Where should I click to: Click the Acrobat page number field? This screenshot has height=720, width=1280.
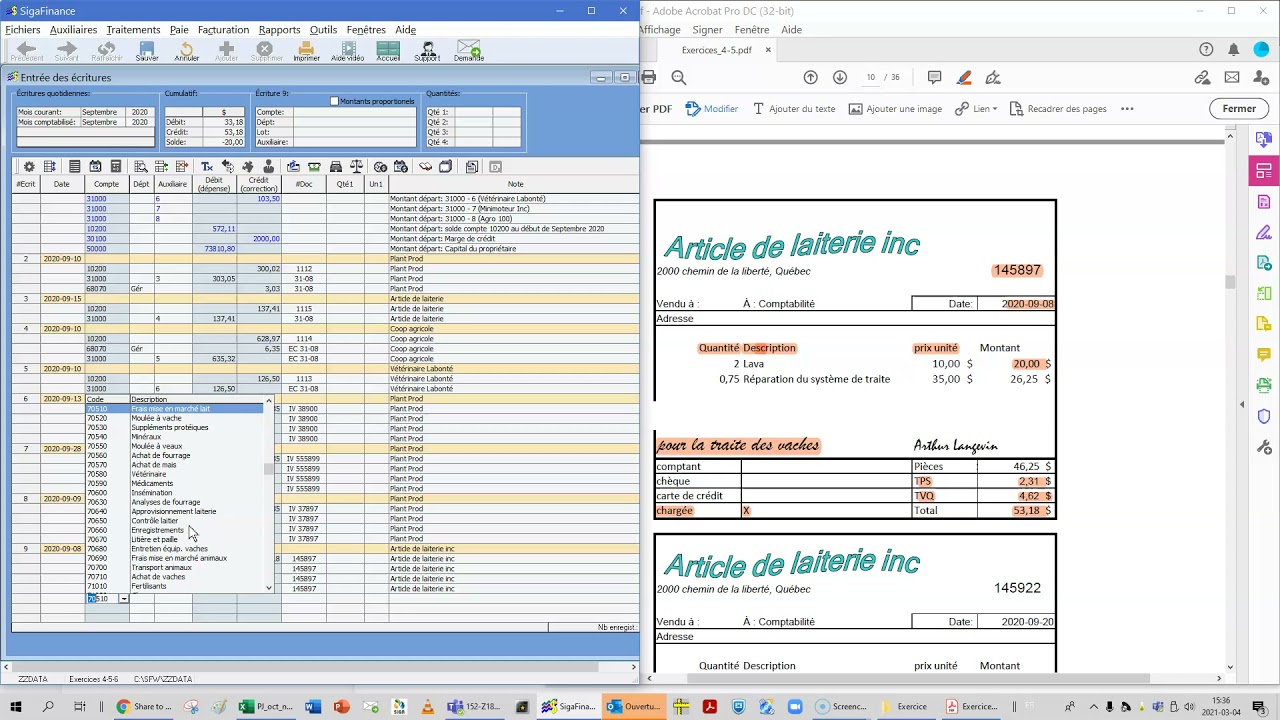pos(871,78)
